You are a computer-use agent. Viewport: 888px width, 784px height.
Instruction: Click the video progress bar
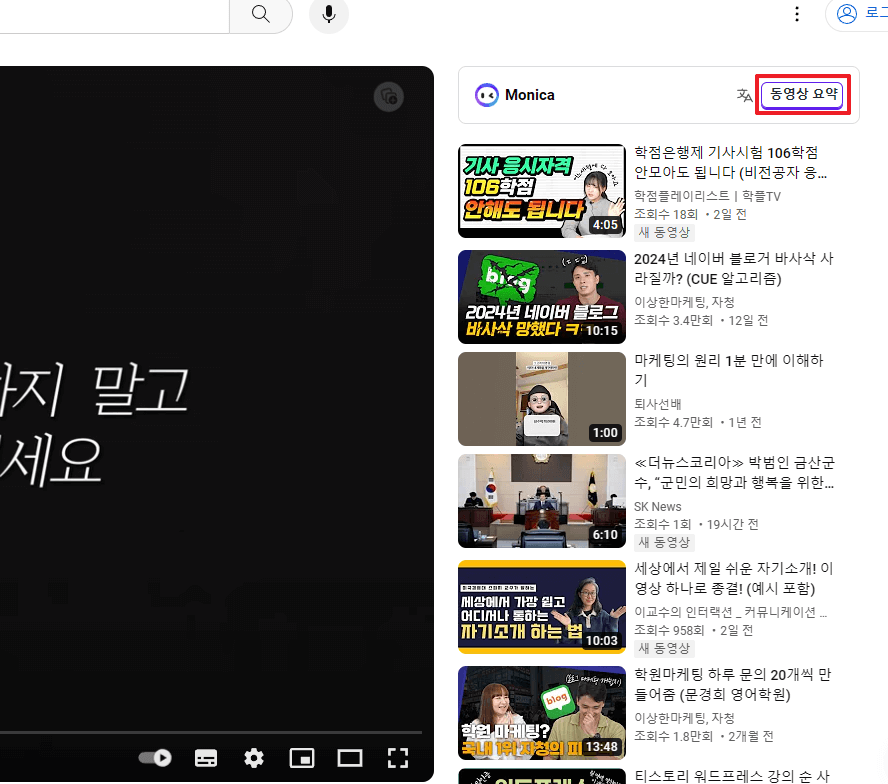coord(215,733)
